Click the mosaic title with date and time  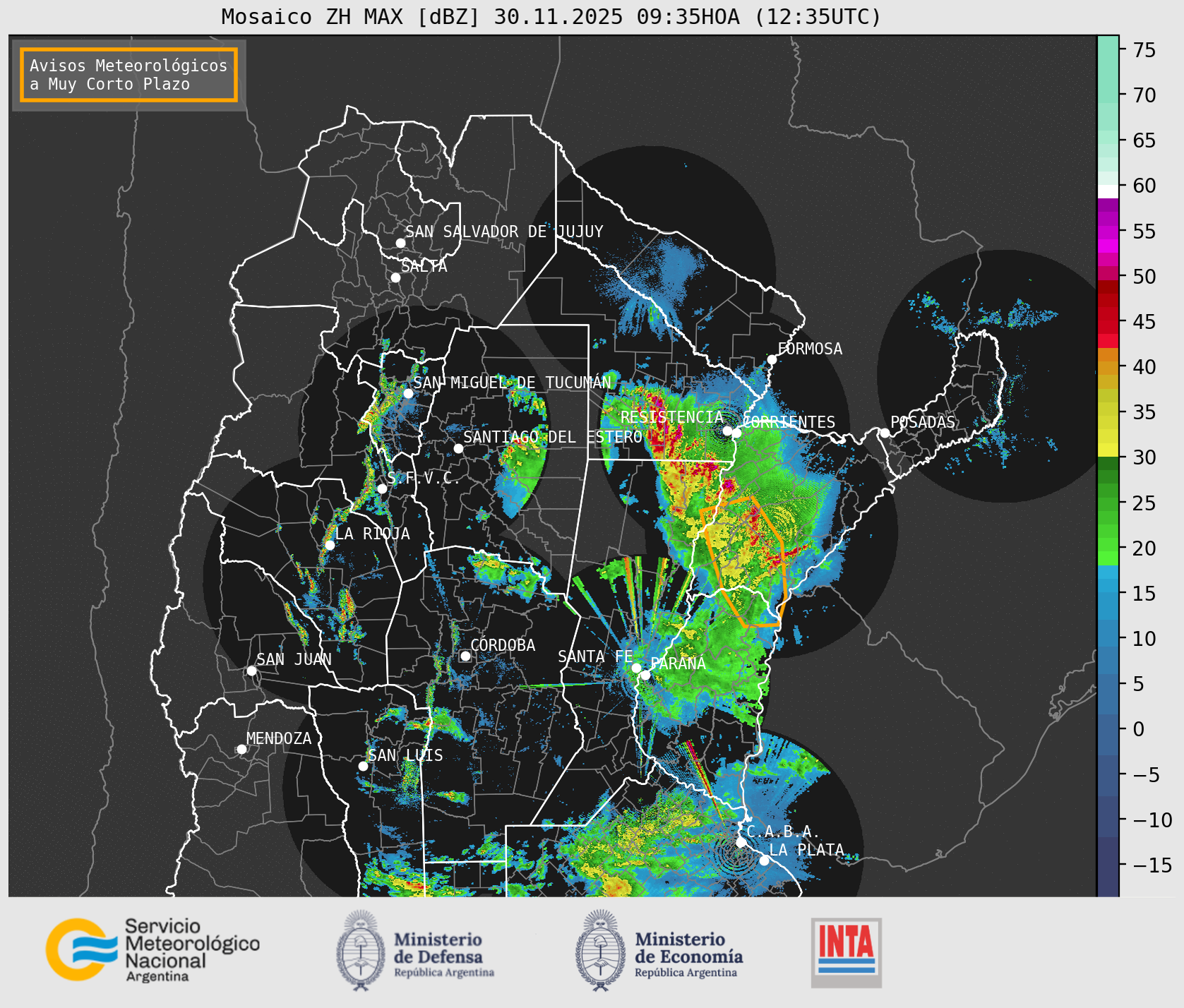tap(551, 16)
